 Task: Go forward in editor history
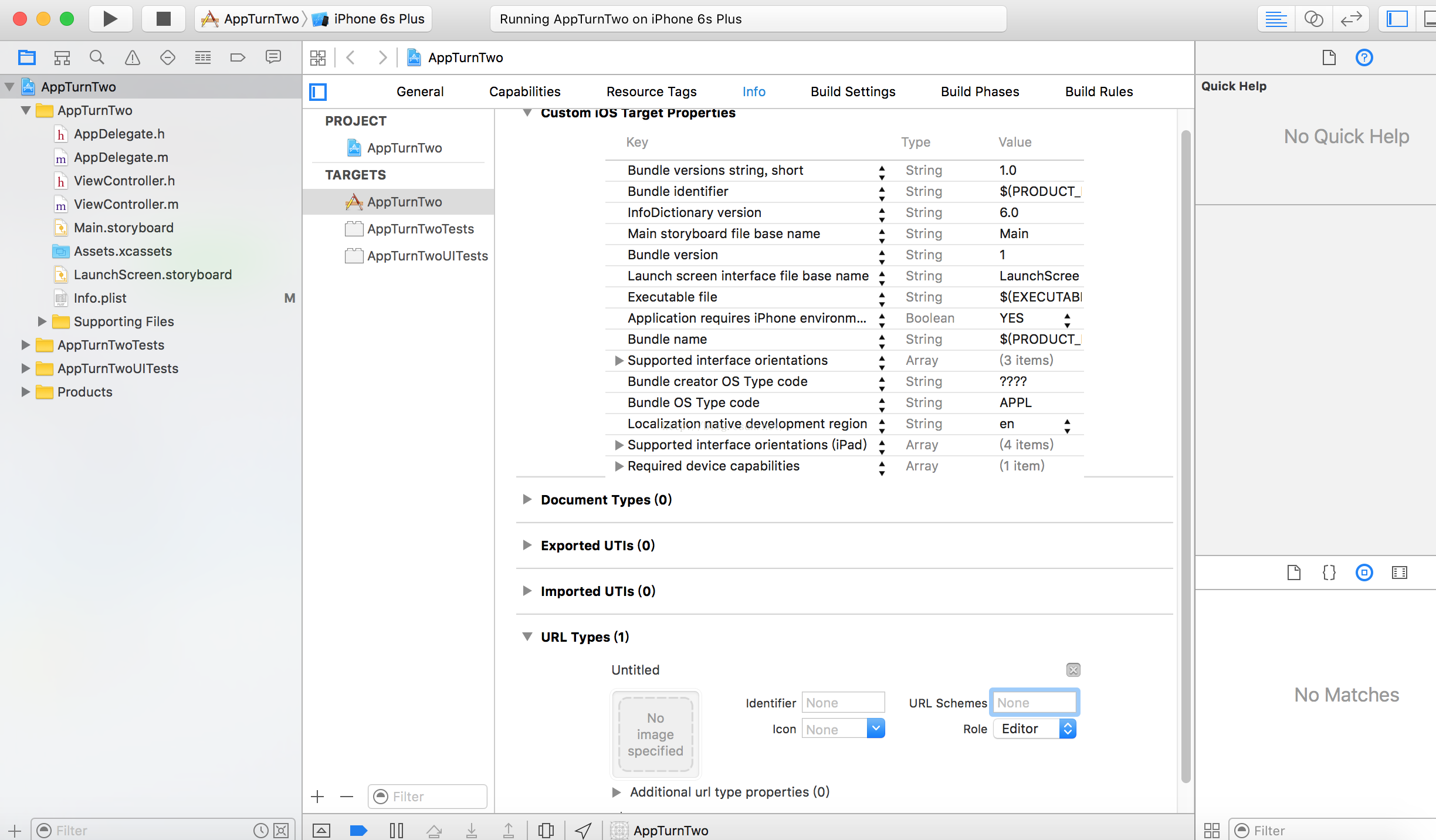point(382,57)
